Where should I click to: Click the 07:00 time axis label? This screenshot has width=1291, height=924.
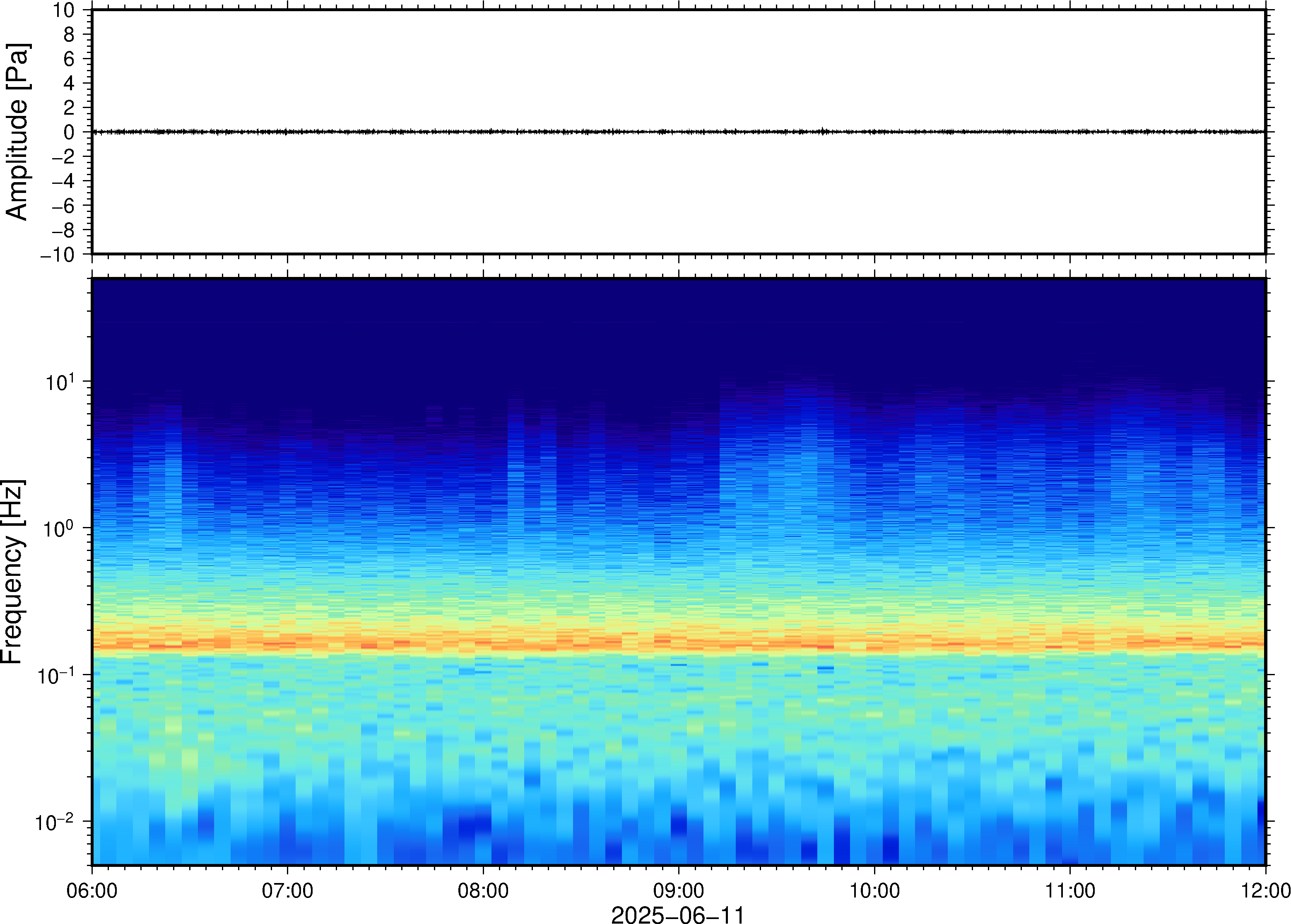click(x=287, y=890)
